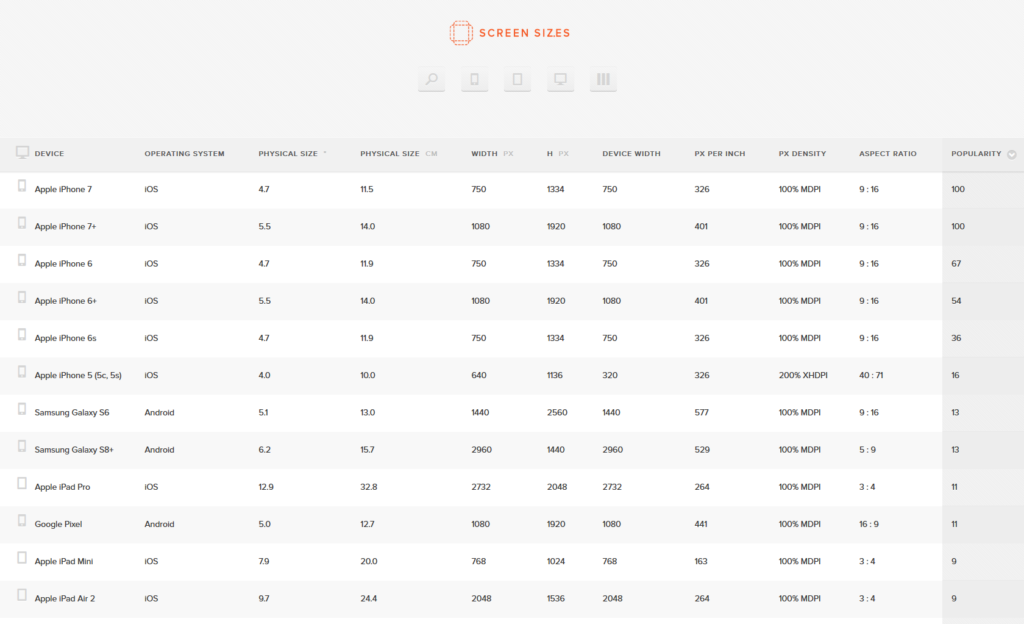Viewport: 1024px width, 624px height.
Task: Click phone icon next to Apple iPhone 7
Action: [x=22, y=187]
